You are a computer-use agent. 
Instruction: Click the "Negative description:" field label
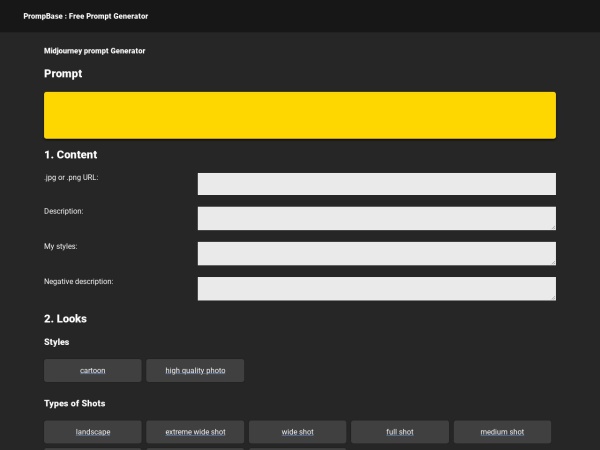coord(79,281)
